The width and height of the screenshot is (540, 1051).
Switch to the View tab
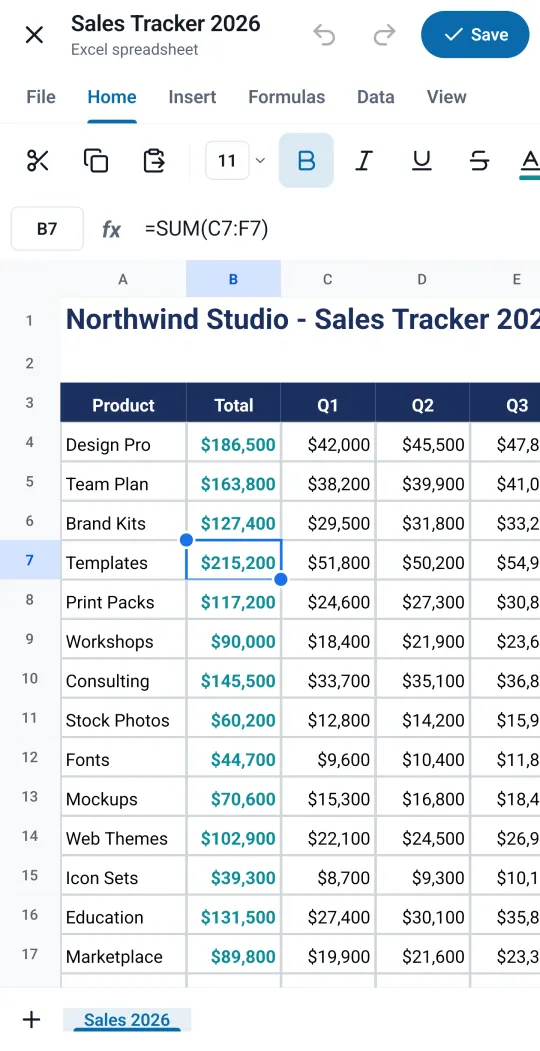[x=446, y=97]
